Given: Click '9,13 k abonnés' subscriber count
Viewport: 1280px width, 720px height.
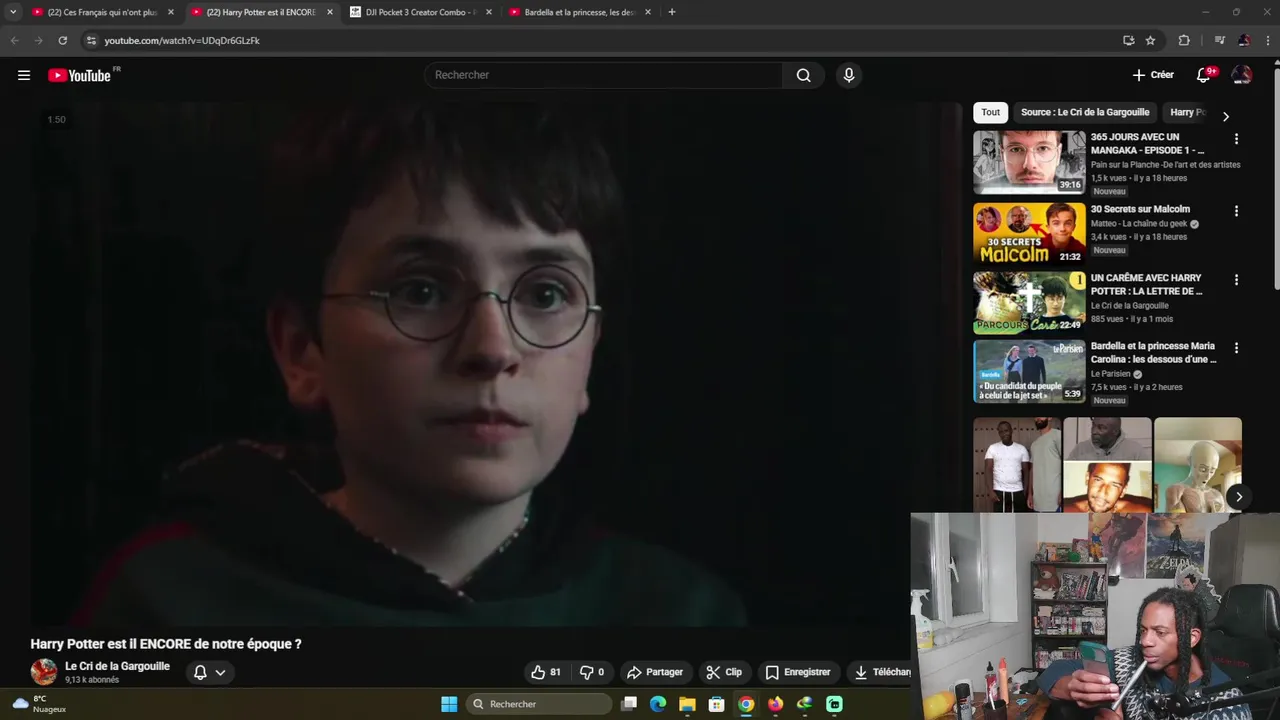Looking at the screenshot, I should click(x=92, y=680).
